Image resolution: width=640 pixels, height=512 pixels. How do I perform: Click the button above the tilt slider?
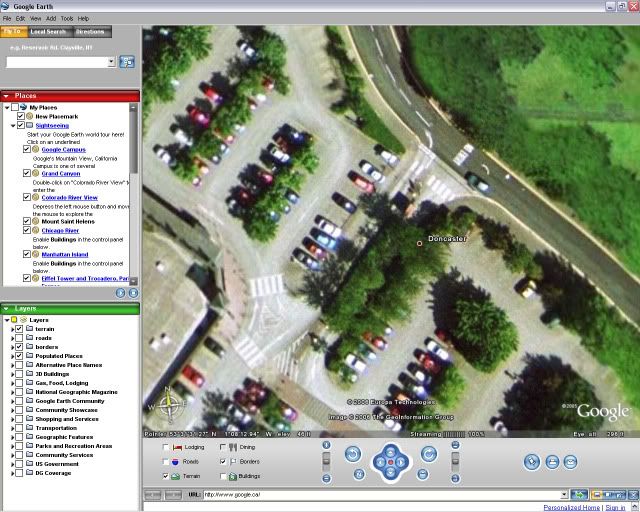456,445
